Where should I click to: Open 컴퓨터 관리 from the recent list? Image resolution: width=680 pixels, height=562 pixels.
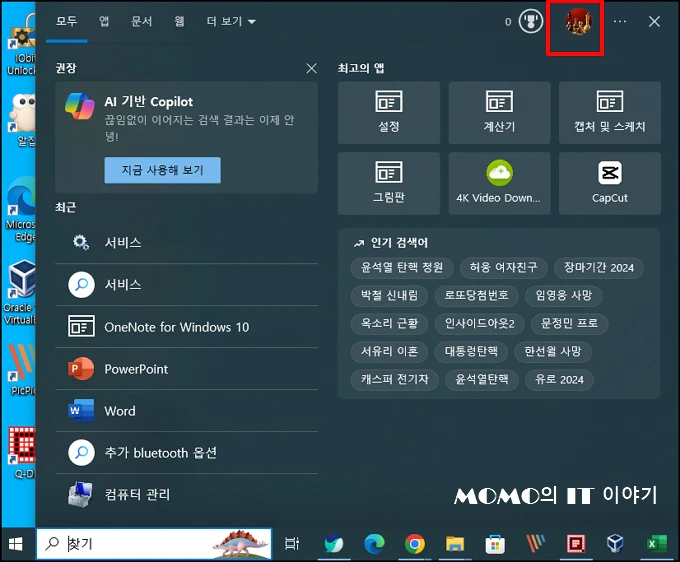(186, 494)
